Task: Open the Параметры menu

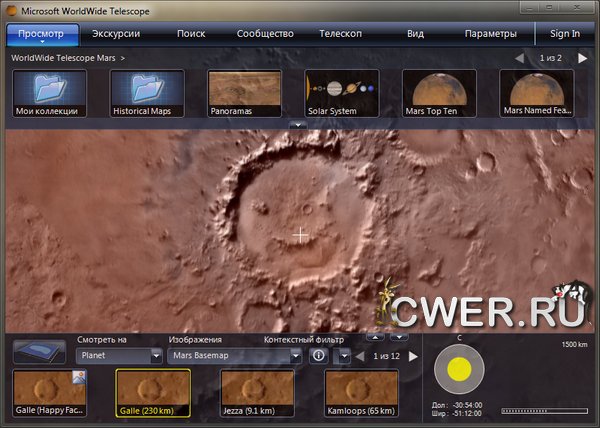Action: pyautogui.click(x=490, y=34)
